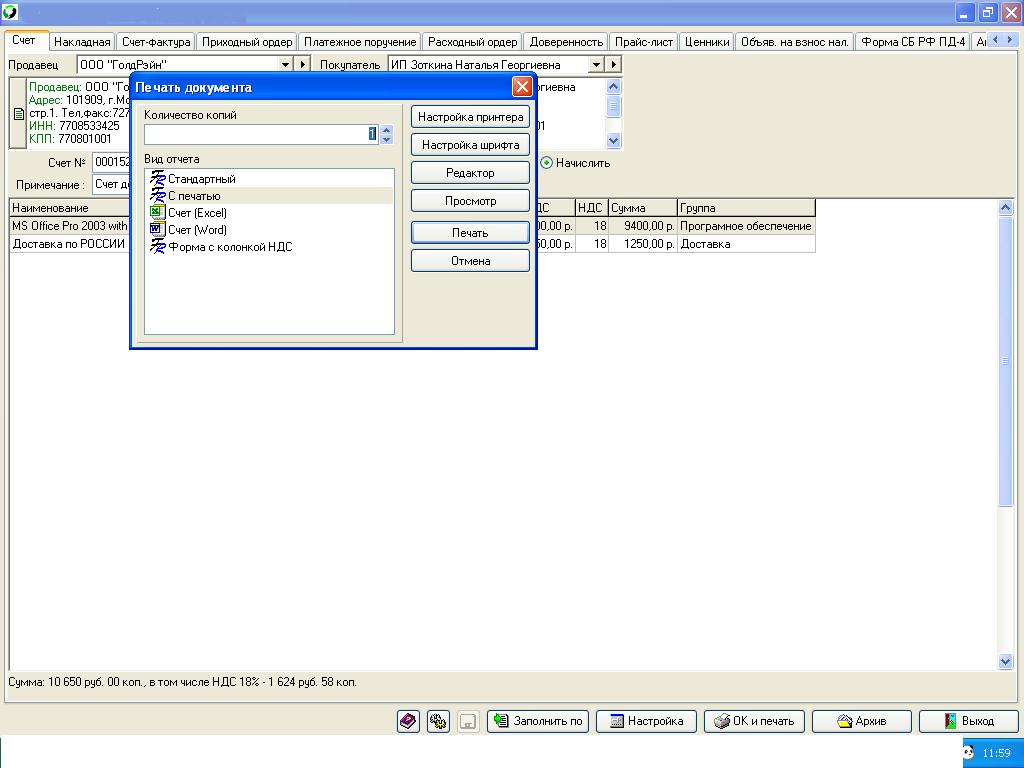This screenshot has height=768, width=1024.
Task: Open the Настройка button at bottom
Action: (646, 721)
